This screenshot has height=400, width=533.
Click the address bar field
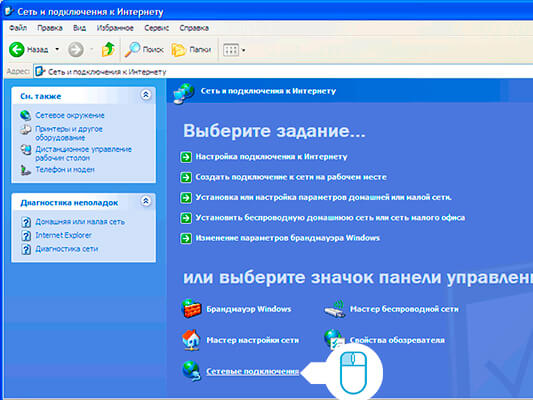pos(283,71)
